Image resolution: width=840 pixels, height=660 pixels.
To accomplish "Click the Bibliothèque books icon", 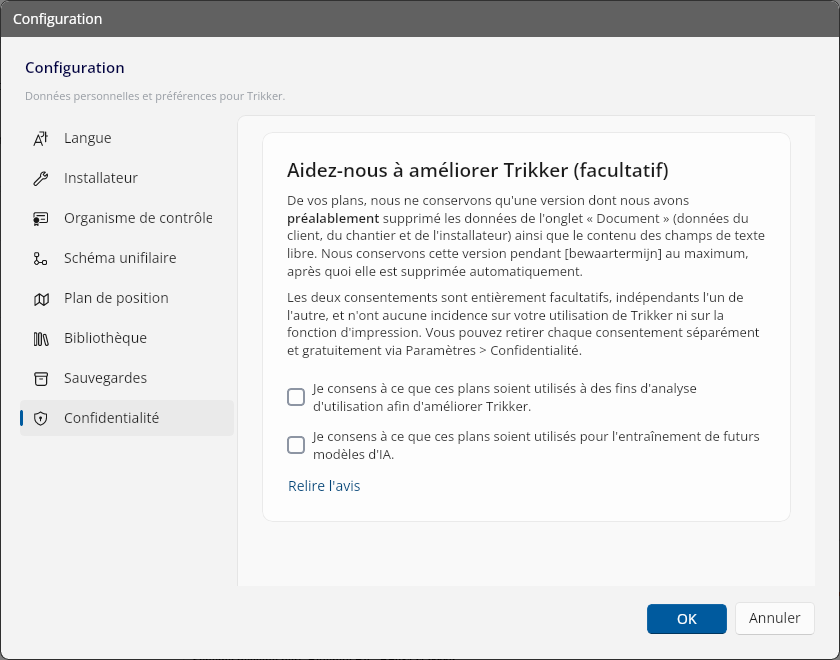I will pyautogui.click(x=41, y=339).
